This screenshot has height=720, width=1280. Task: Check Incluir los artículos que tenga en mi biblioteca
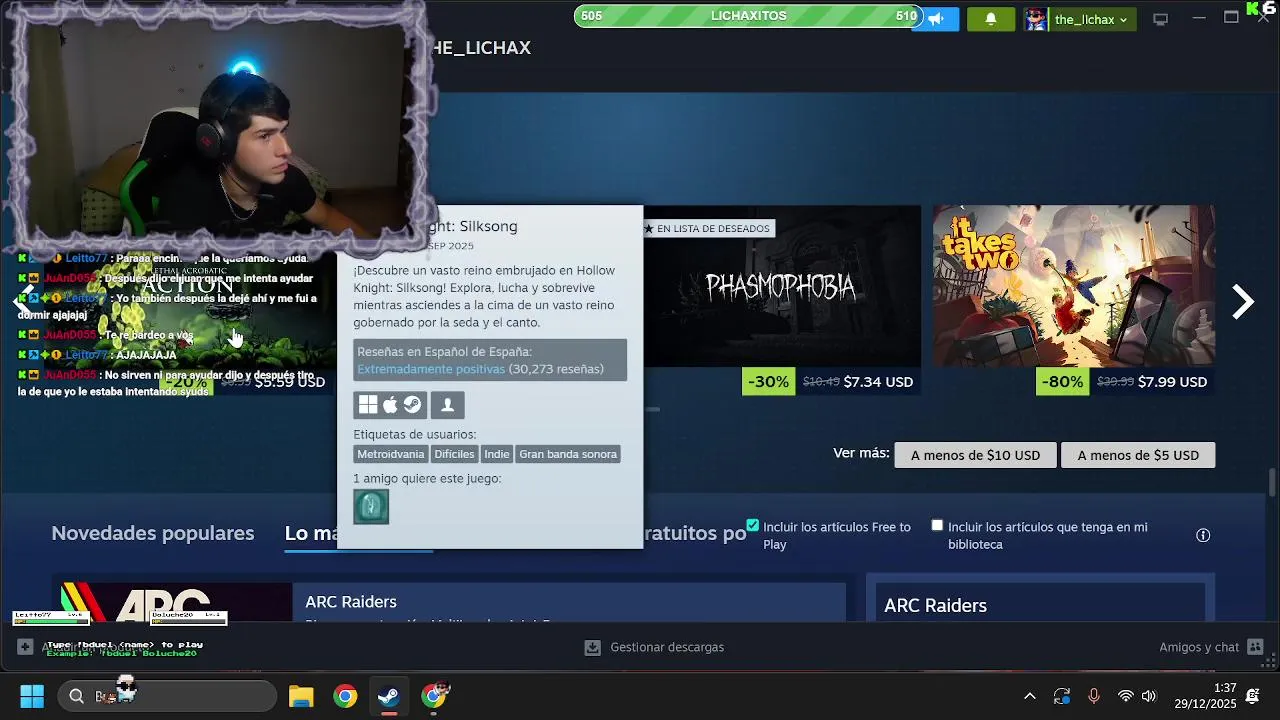click(937, 525)
